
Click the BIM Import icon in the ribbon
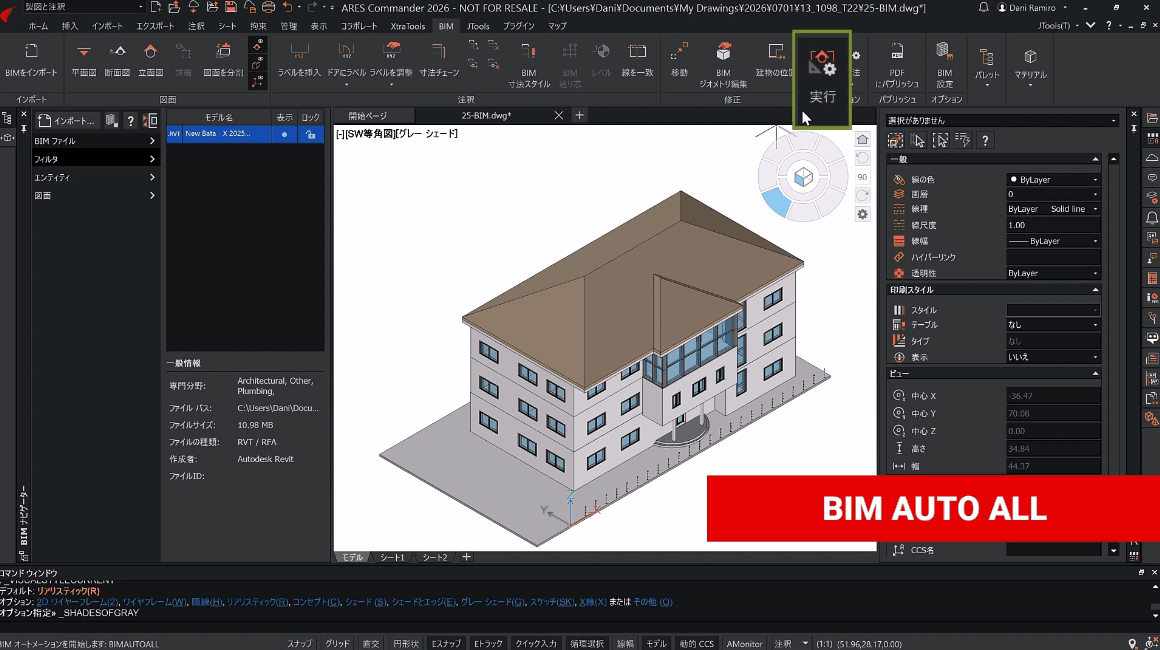31,52
